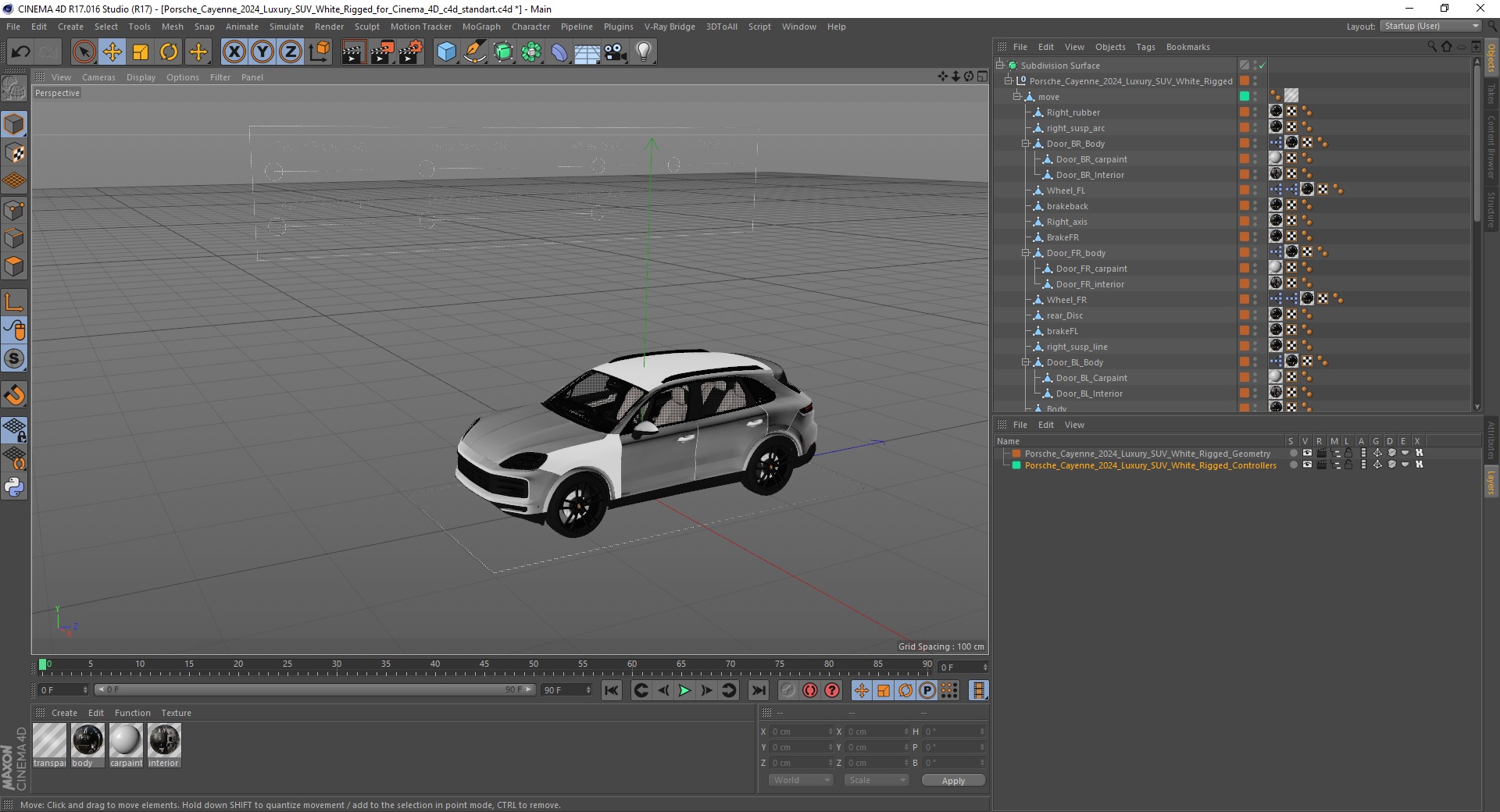Open the World coordinate dropdown
1500x812 pixels.
tap(801, 780)
